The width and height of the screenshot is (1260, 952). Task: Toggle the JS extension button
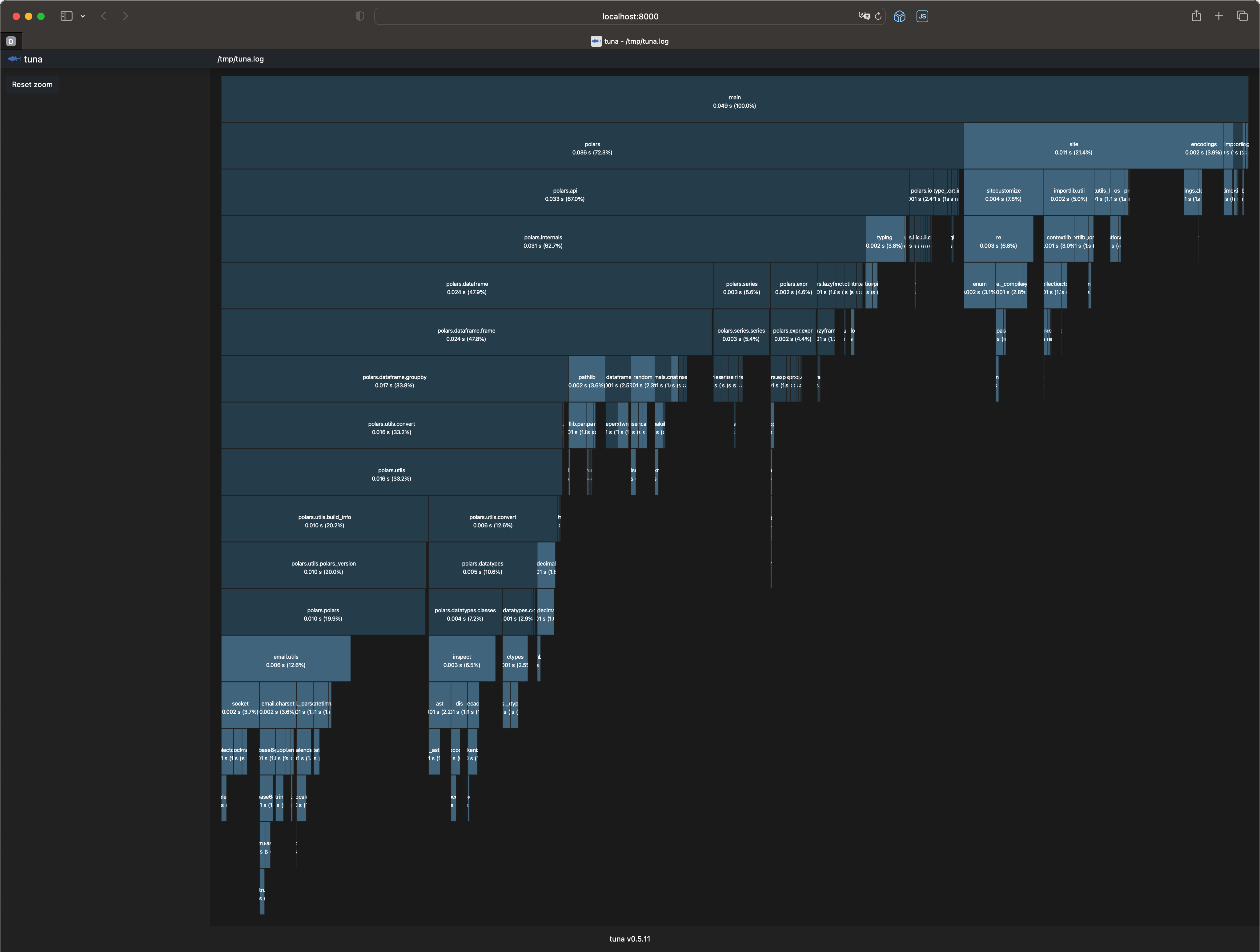pos(922,17)
